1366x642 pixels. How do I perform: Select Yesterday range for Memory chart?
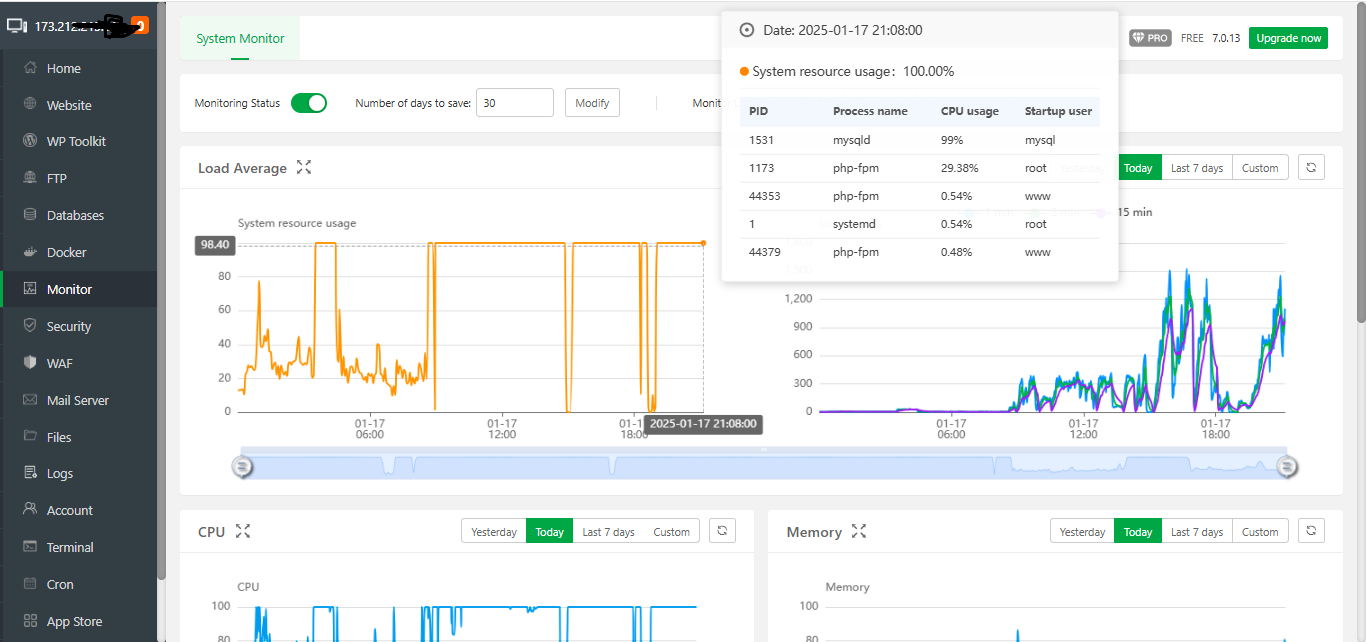(1083, 532)
